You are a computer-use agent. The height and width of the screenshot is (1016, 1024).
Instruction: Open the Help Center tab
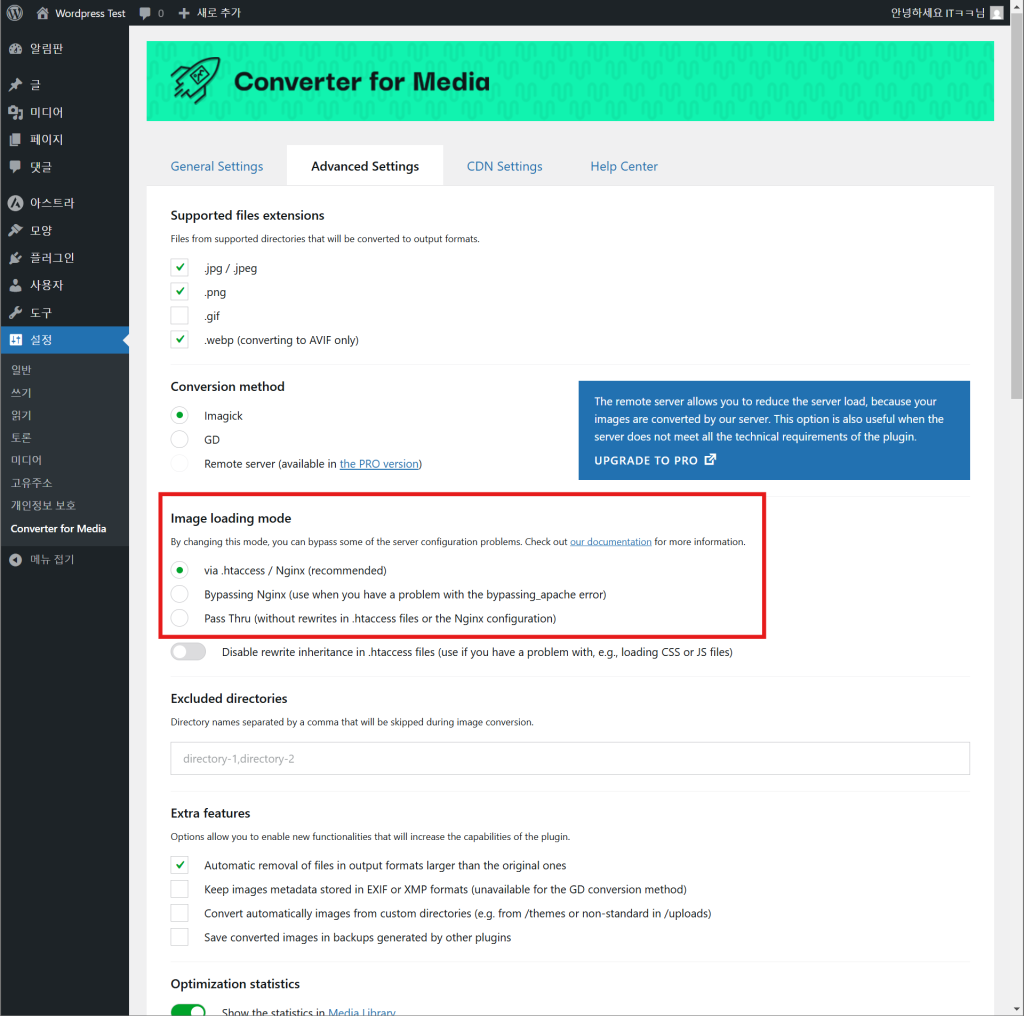(x=624, y=167)
